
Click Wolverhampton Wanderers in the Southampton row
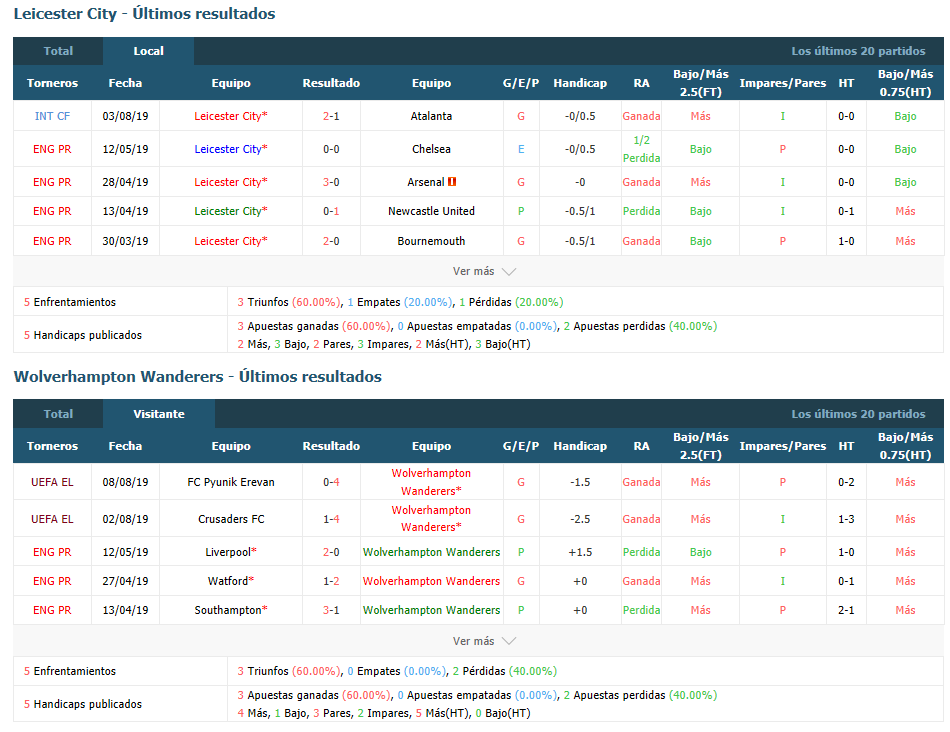point(431,610)
